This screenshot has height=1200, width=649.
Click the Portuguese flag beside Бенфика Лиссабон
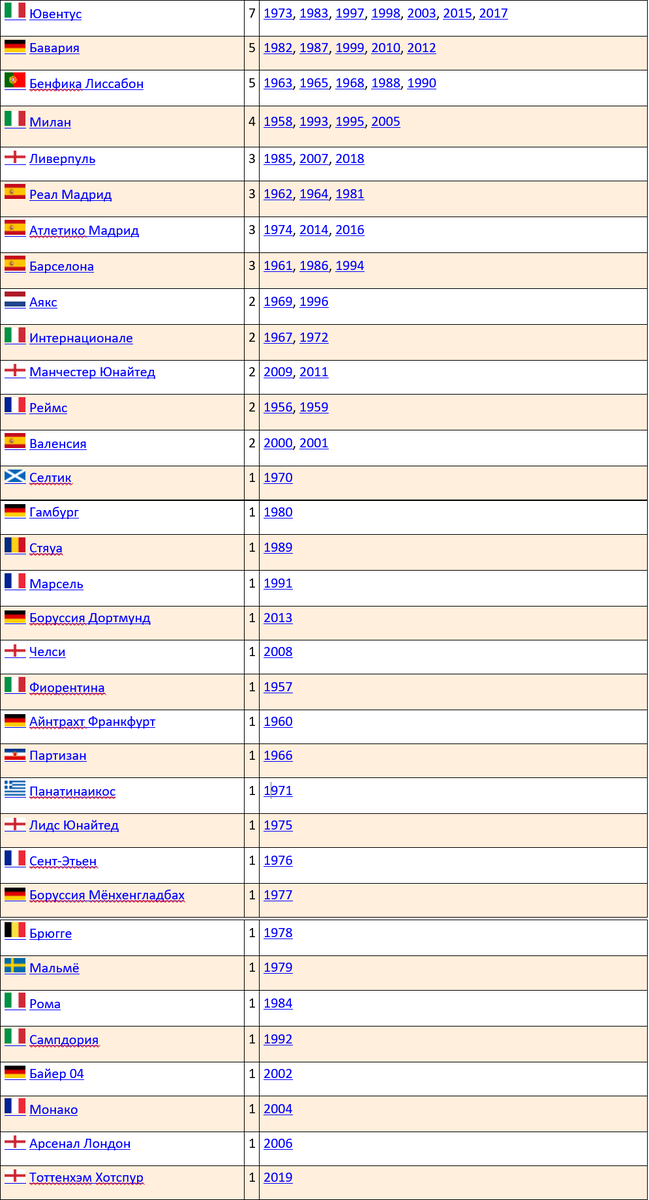tap(15, 82)
